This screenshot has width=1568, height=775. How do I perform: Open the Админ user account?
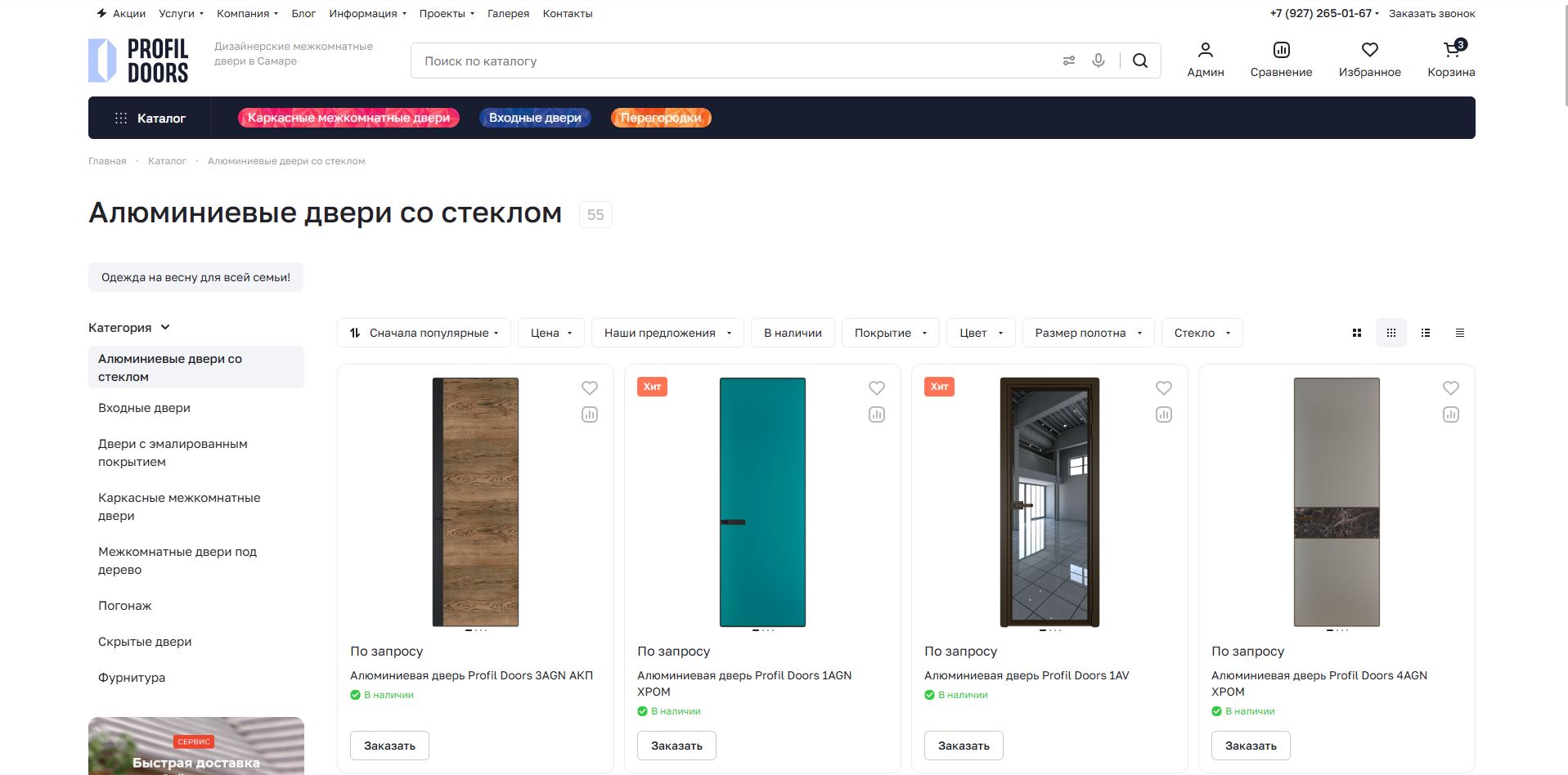click(x=1206, y=60)
